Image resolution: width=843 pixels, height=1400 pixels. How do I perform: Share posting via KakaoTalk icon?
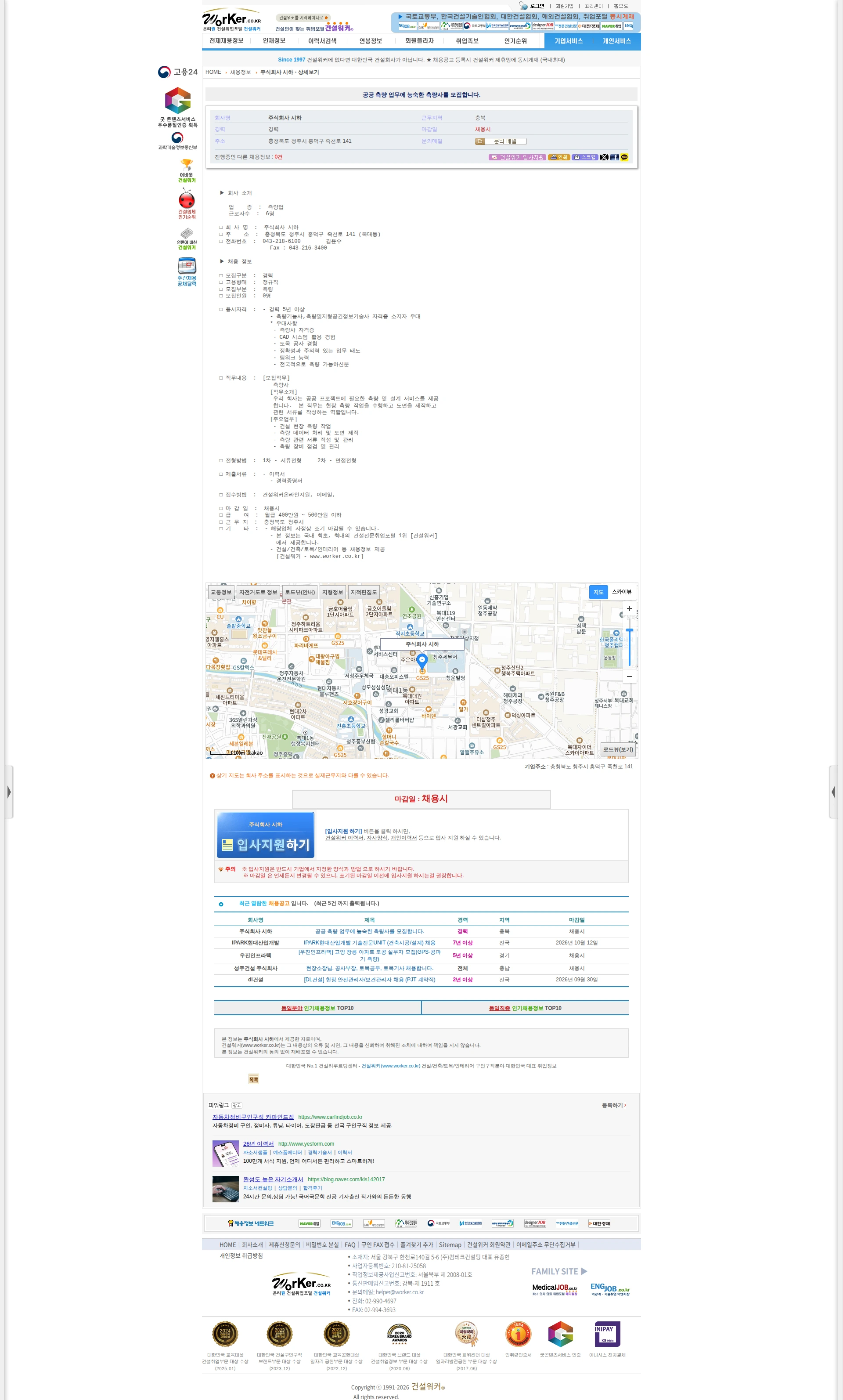624,157
